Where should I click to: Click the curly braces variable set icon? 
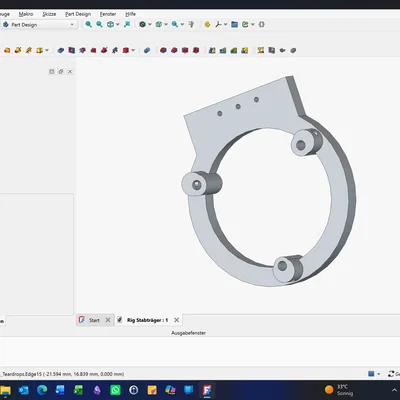(262, 24)
